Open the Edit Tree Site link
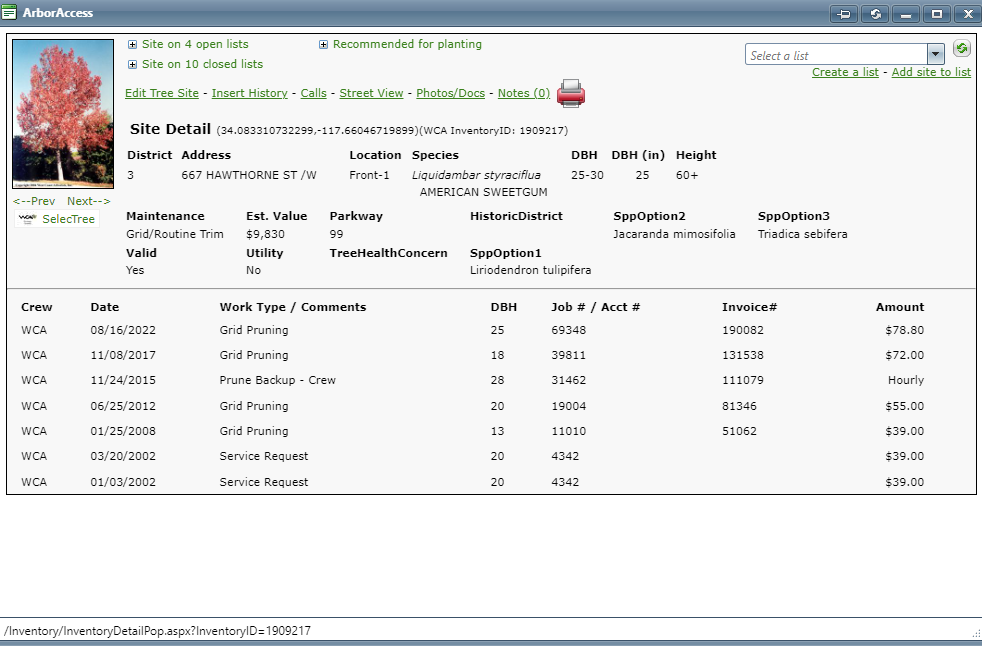The image size is (982, 646). coord(162,93)
